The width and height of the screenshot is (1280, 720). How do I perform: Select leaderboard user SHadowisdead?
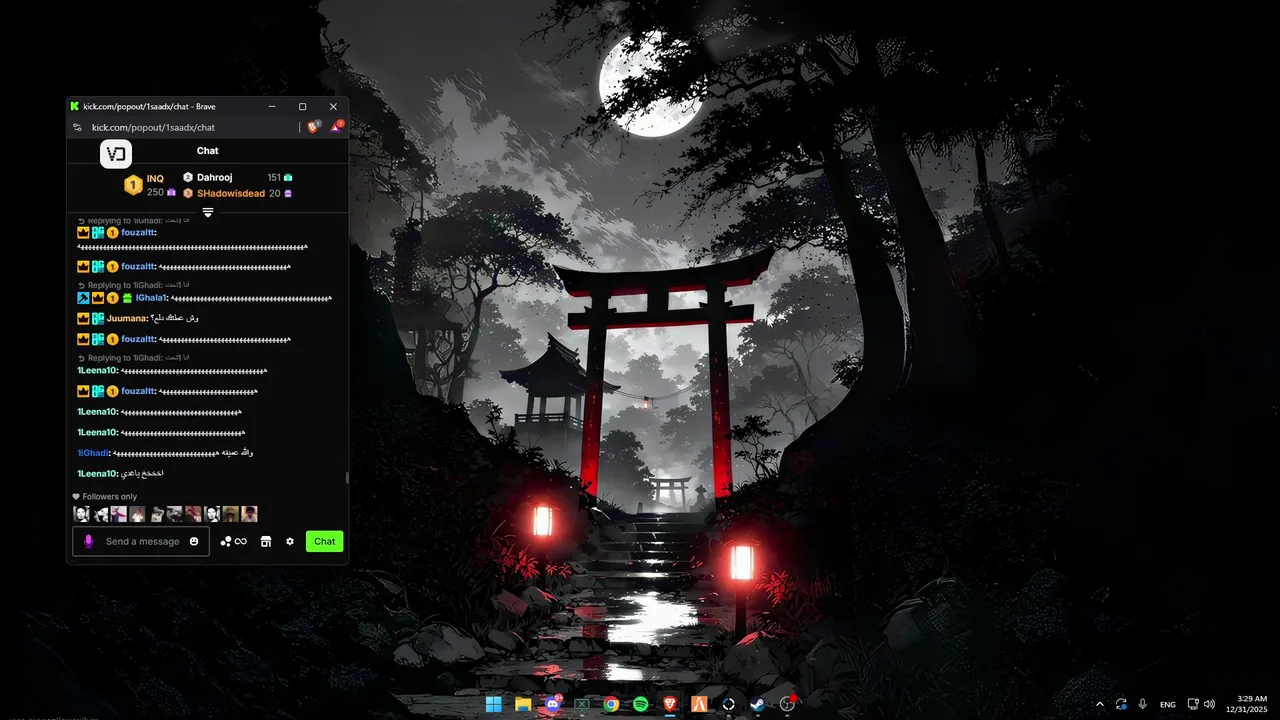[231, 193]
